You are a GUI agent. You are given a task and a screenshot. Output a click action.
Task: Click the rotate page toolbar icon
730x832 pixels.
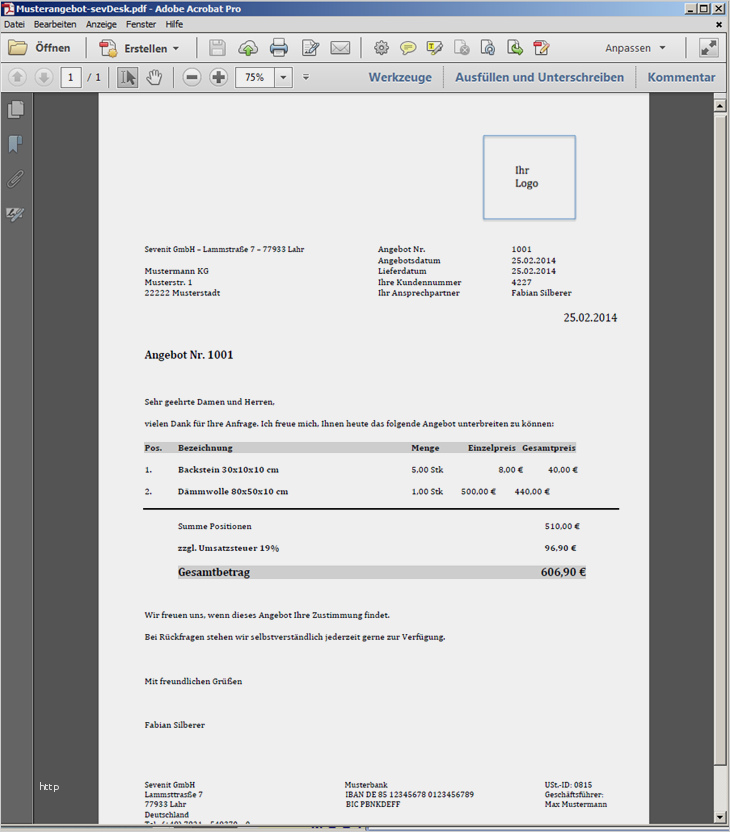point(488,48)
